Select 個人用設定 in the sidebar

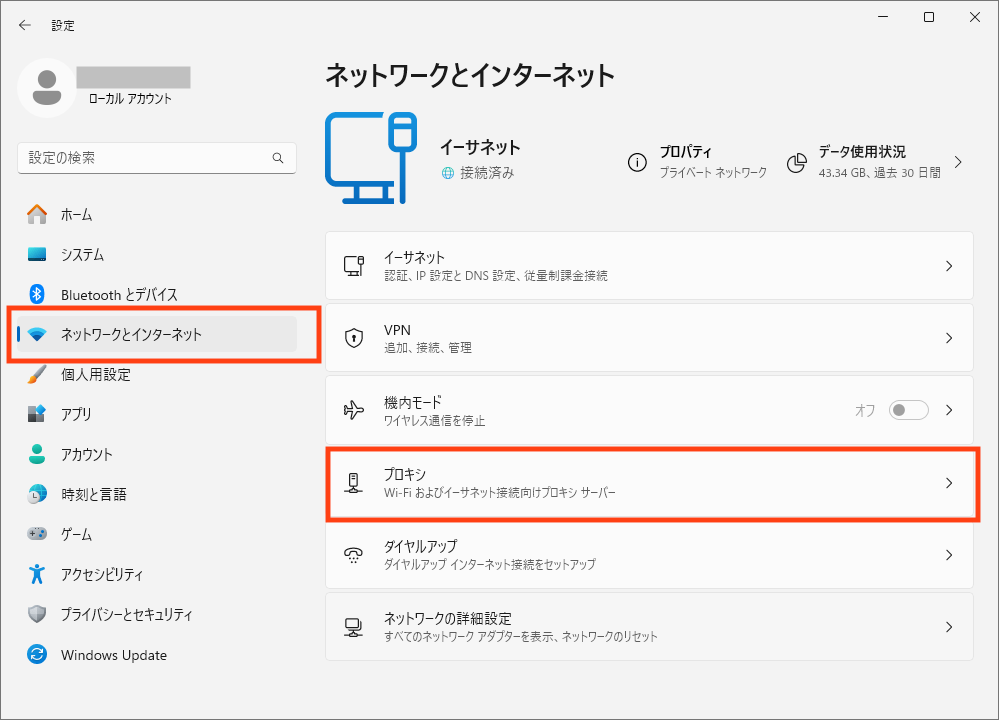click(x=95, y=374)
